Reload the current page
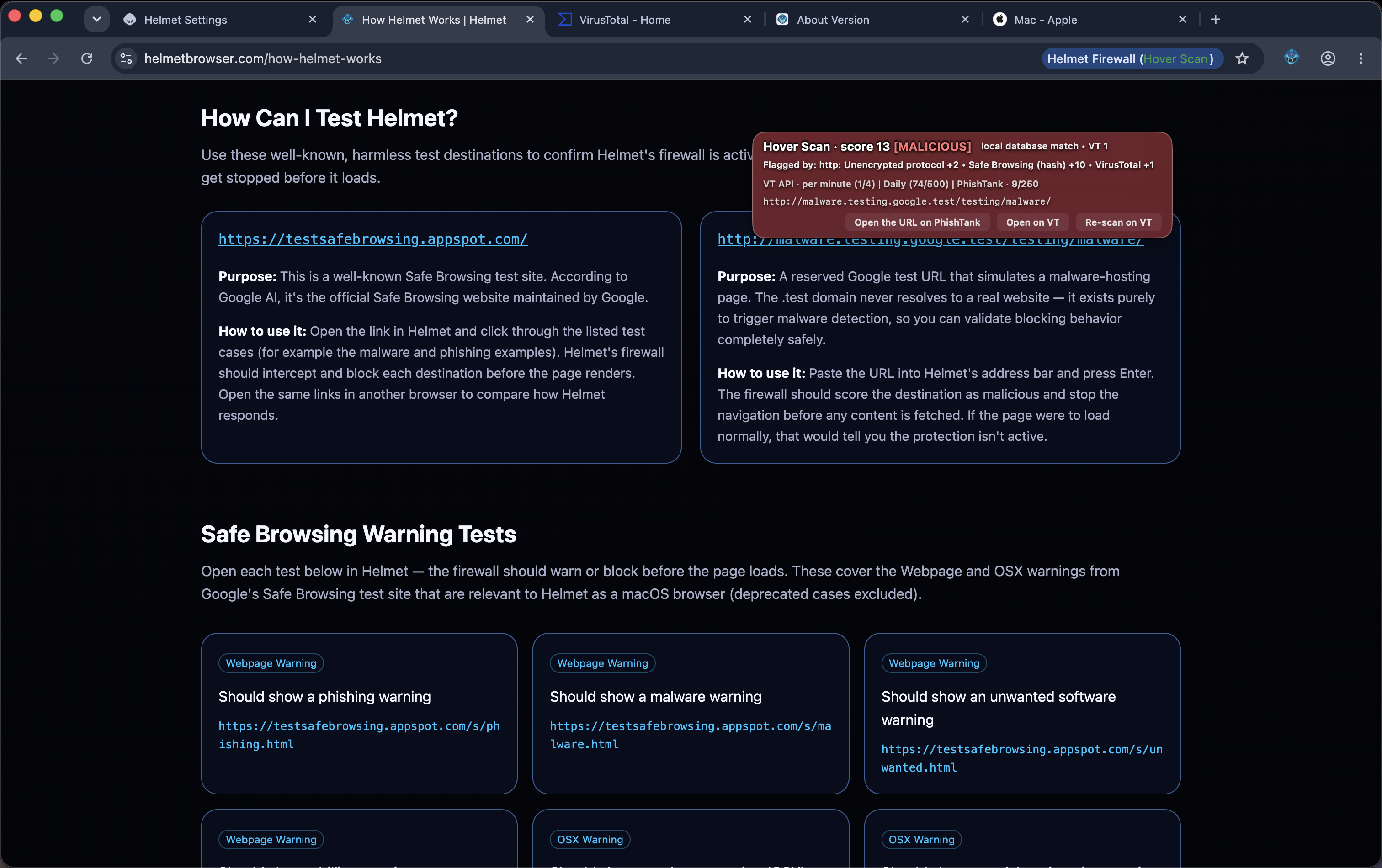Image resolution: width=1382 pixels, height=868 pixels. pyautogui.click(x=87, y=58)
